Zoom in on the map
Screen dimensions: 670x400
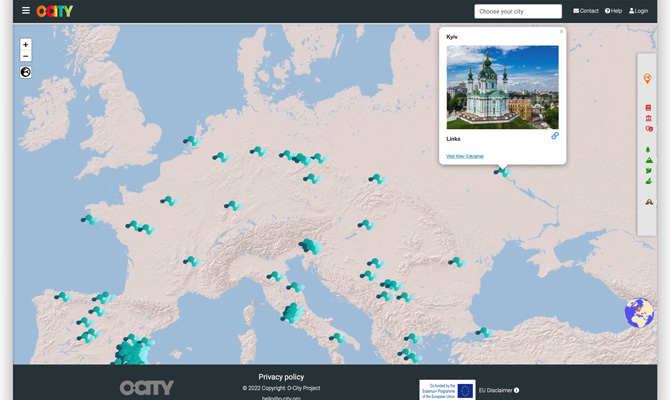26,44
